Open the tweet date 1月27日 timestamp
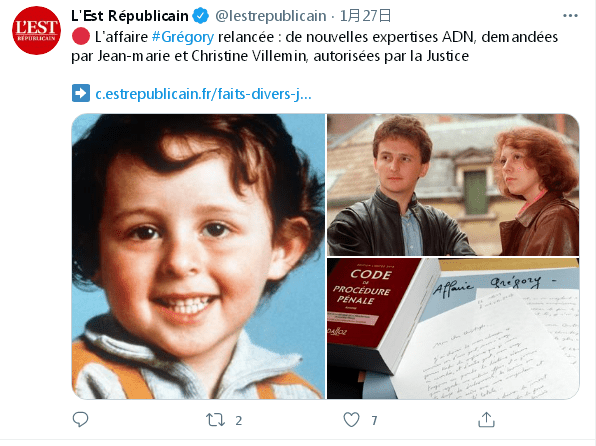 point(365,16)
